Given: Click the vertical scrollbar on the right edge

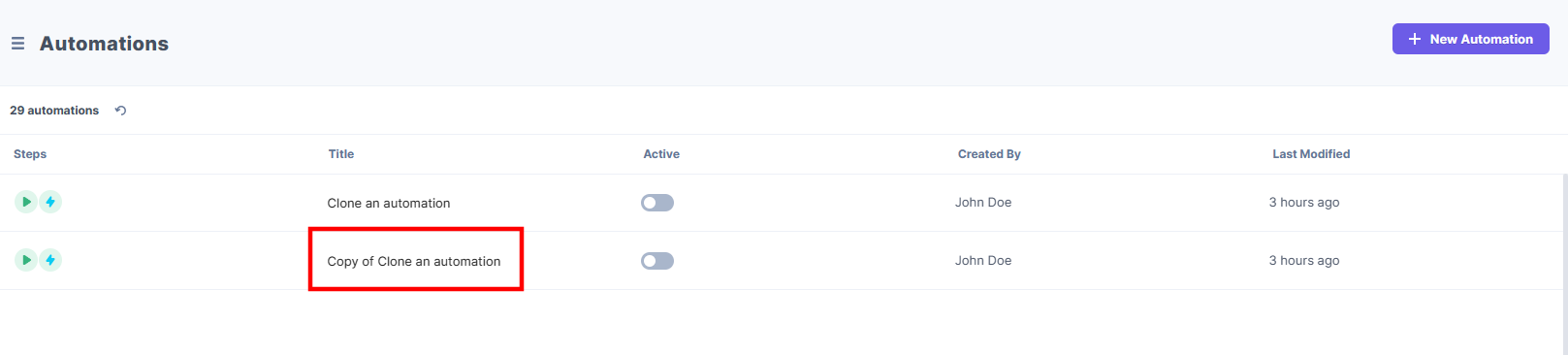Looking at the screenshot, I should [1564, 264].
